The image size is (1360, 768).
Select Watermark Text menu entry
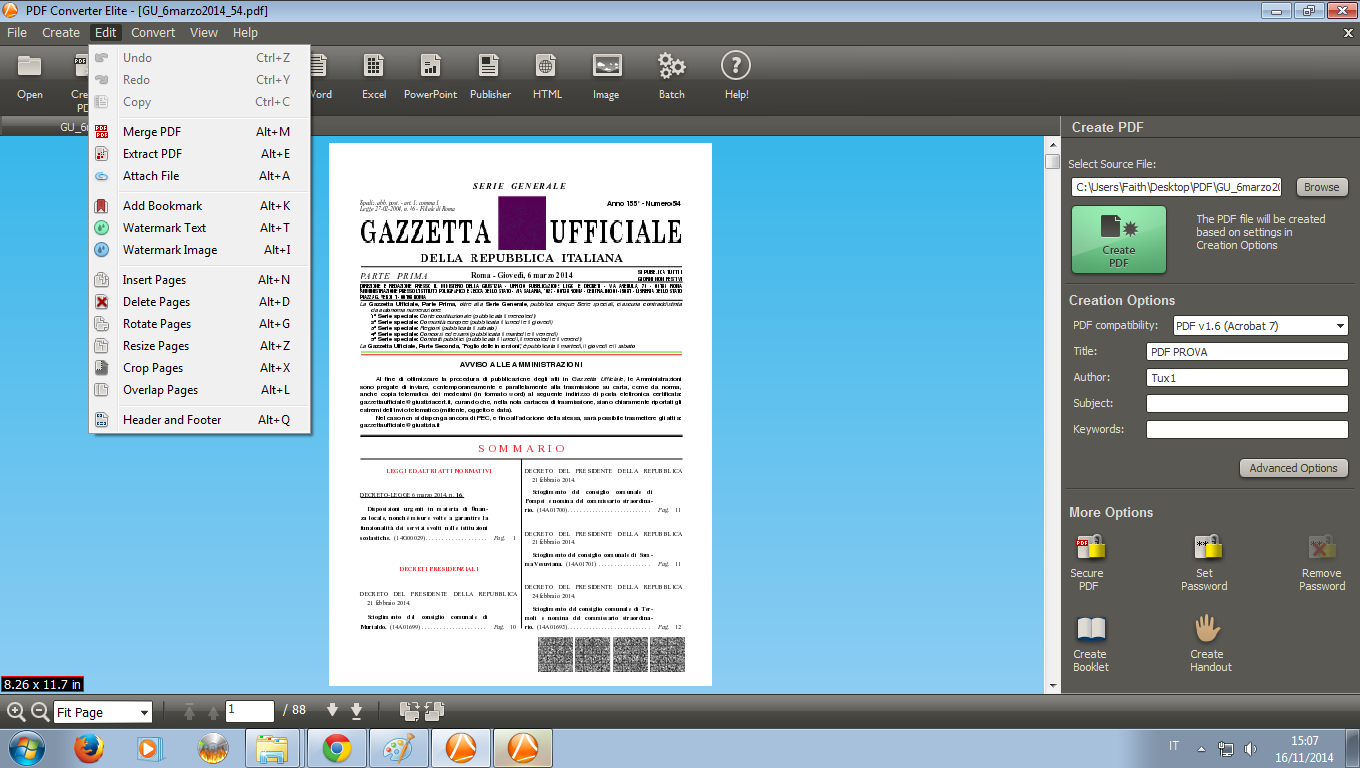164,228
